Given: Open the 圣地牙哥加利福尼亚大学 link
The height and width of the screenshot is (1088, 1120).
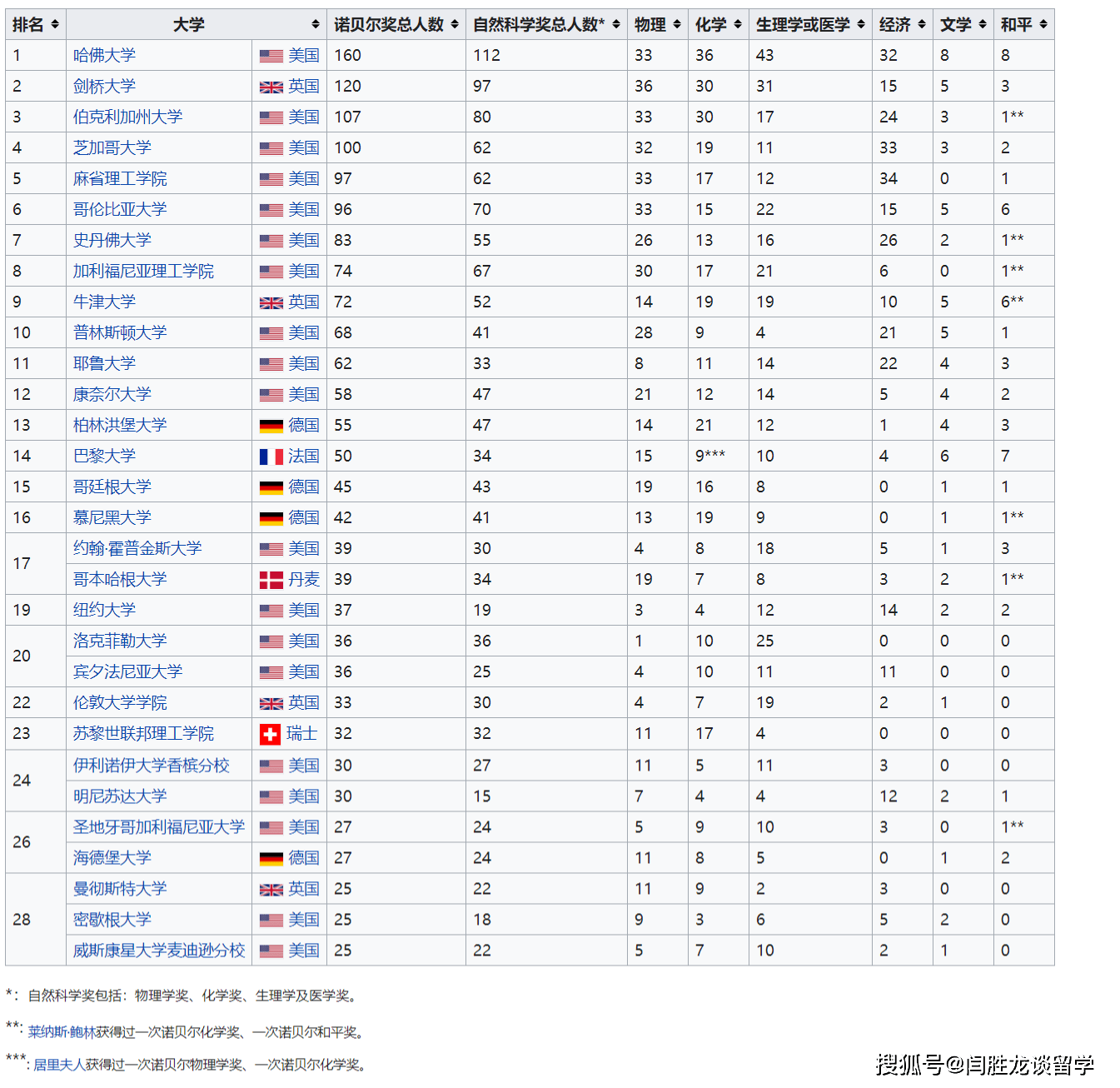Looking at the screenshot, I should pos(159,826).
